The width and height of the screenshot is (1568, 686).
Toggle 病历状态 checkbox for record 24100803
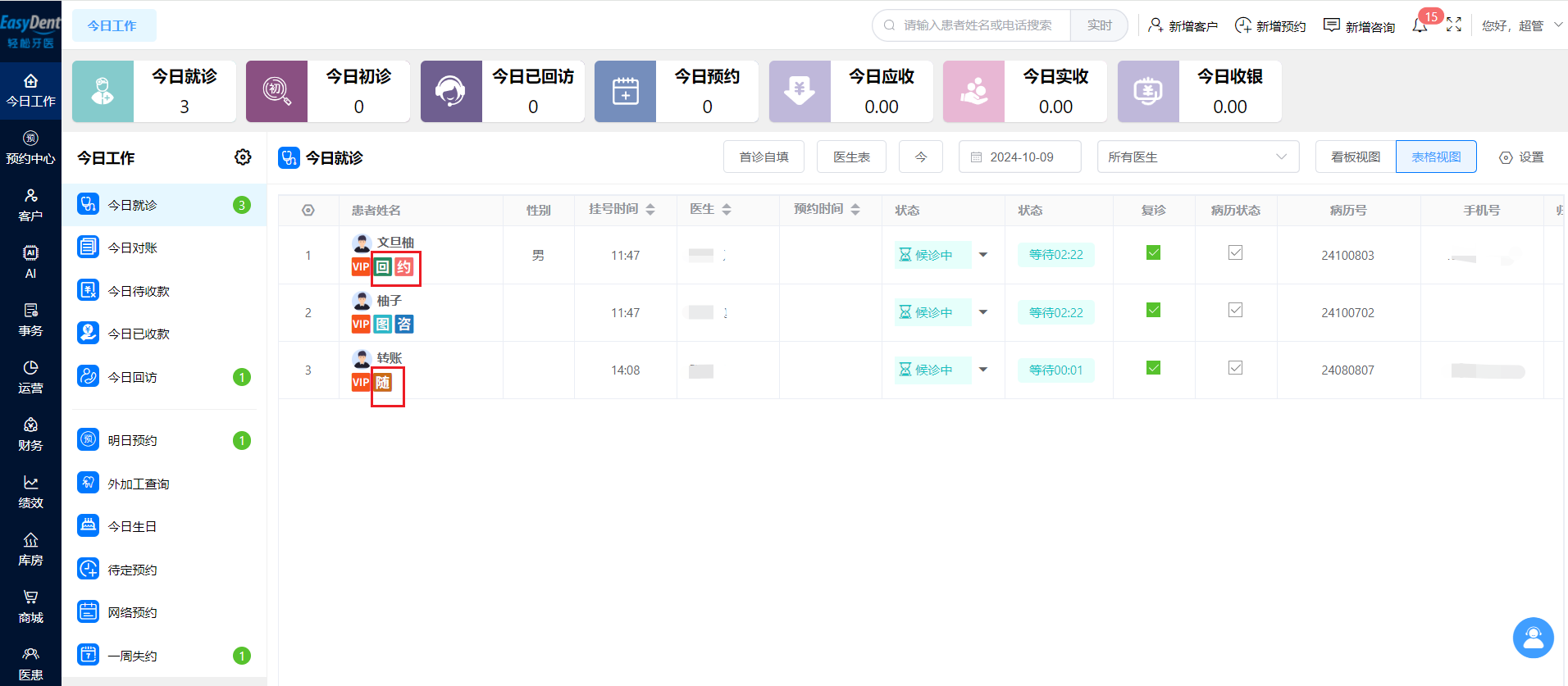[x=1235, y=252]
